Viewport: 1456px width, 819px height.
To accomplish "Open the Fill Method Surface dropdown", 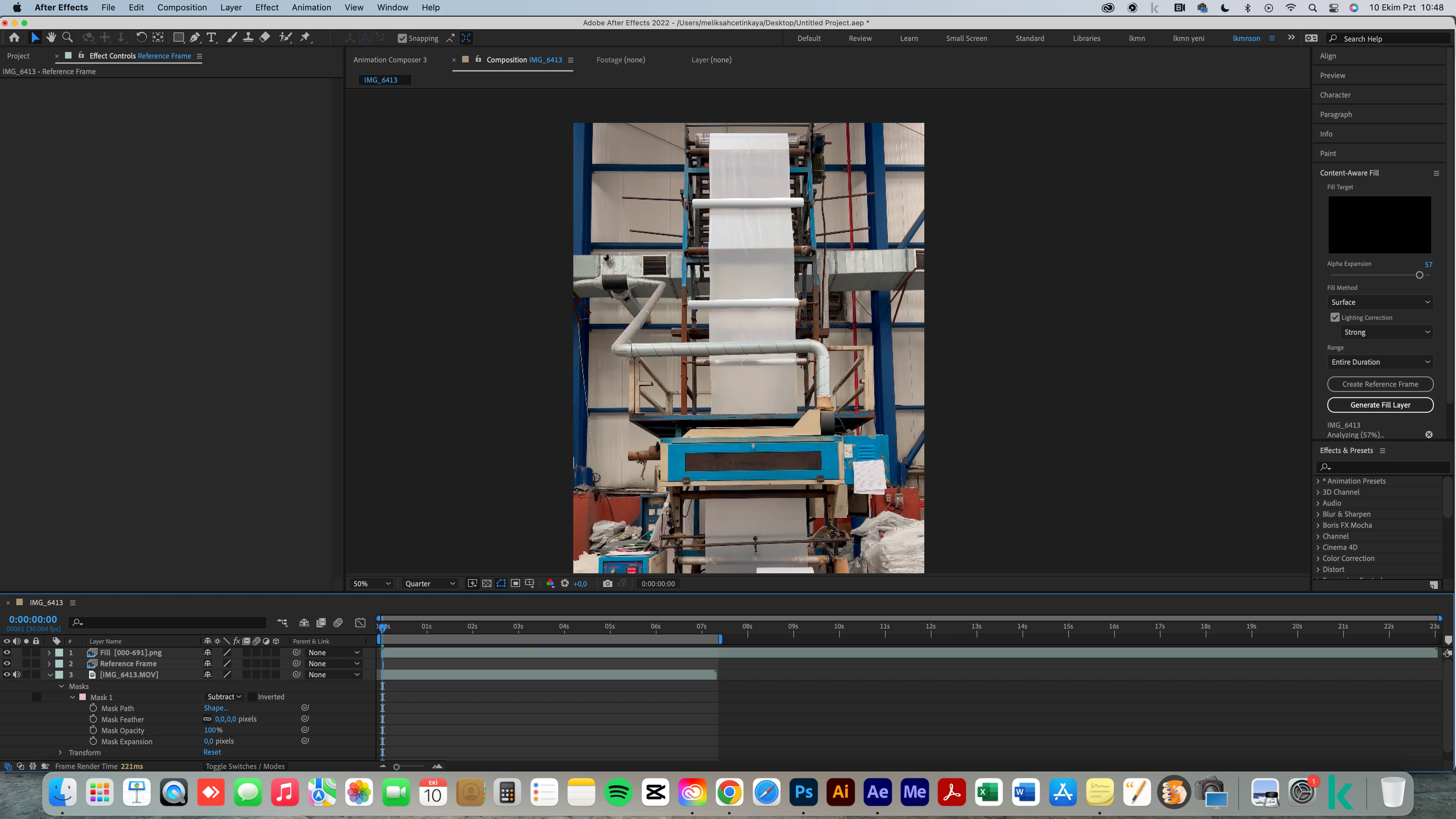I will tap(1380, 302).
